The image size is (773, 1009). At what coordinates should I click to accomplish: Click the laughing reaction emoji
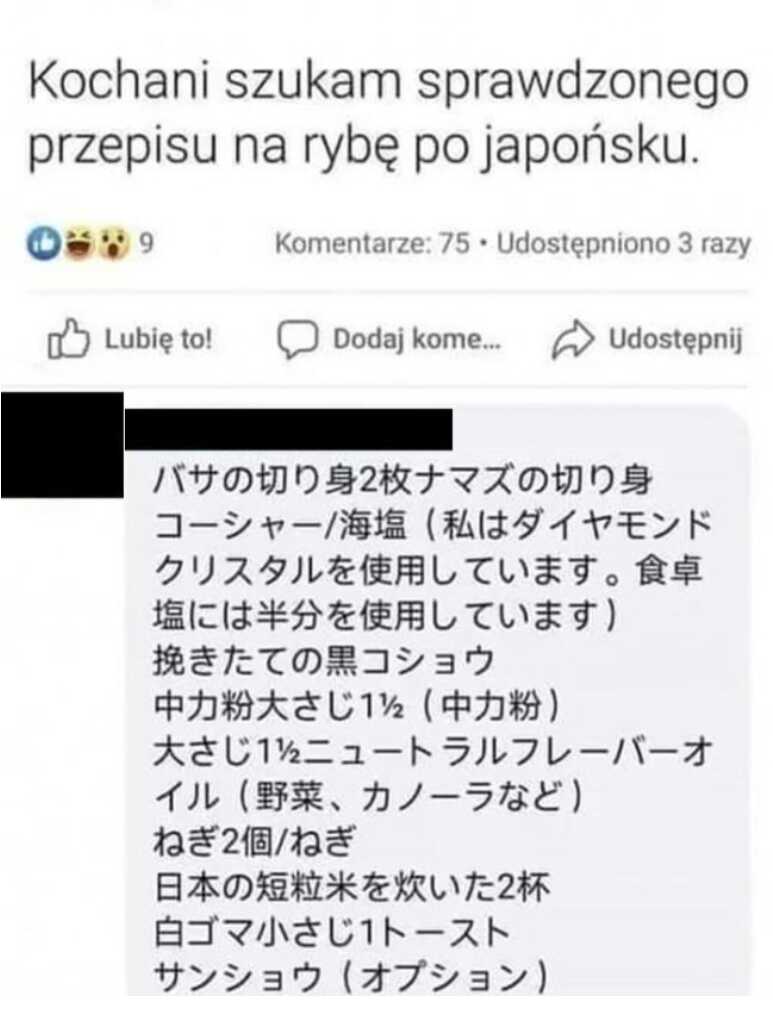pyautogui.click(x=82, y=245)
